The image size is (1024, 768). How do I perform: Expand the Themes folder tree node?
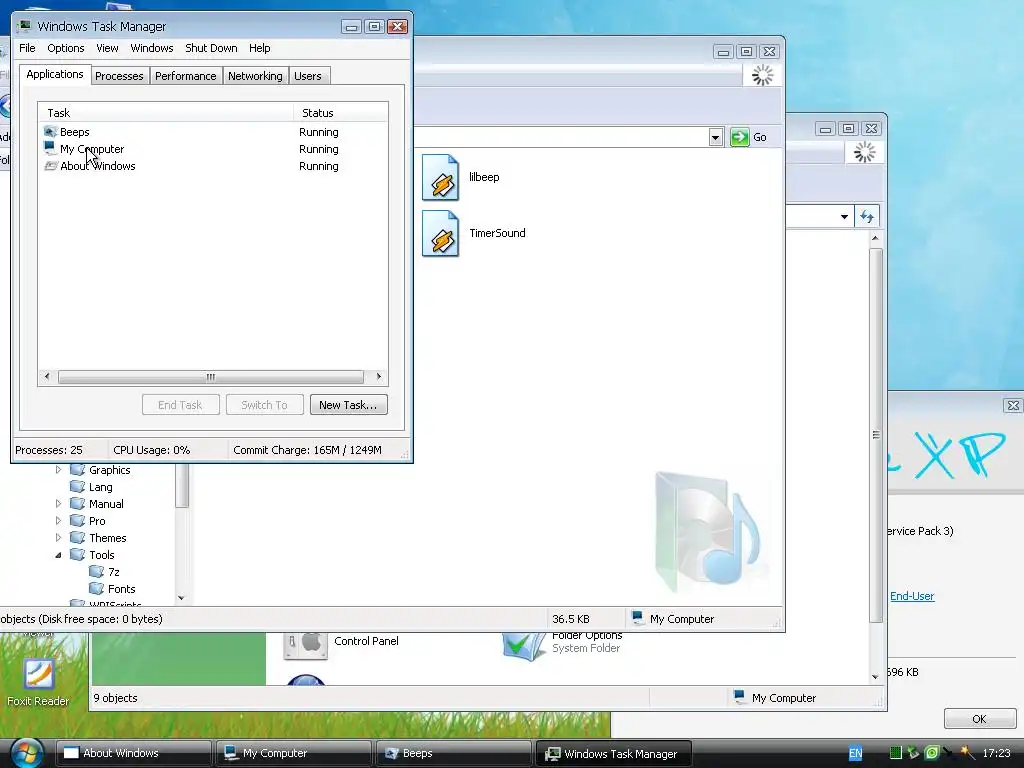pyautogui.click(x=58, y=537)
